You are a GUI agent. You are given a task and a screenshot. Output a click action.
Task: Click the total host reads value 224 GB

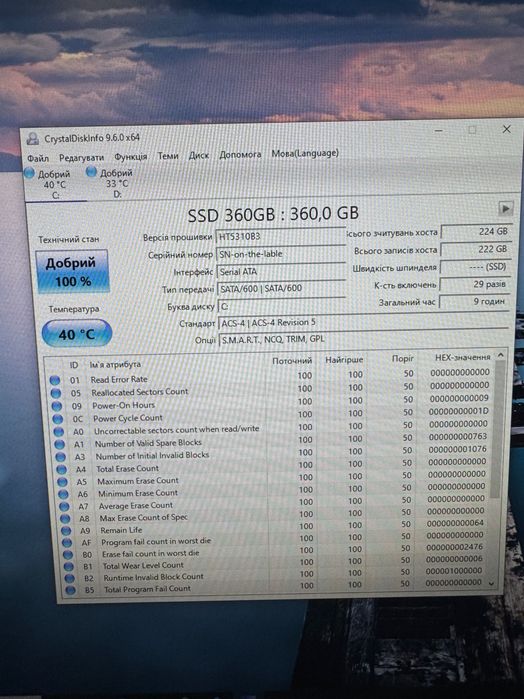(x=476, y=232)
